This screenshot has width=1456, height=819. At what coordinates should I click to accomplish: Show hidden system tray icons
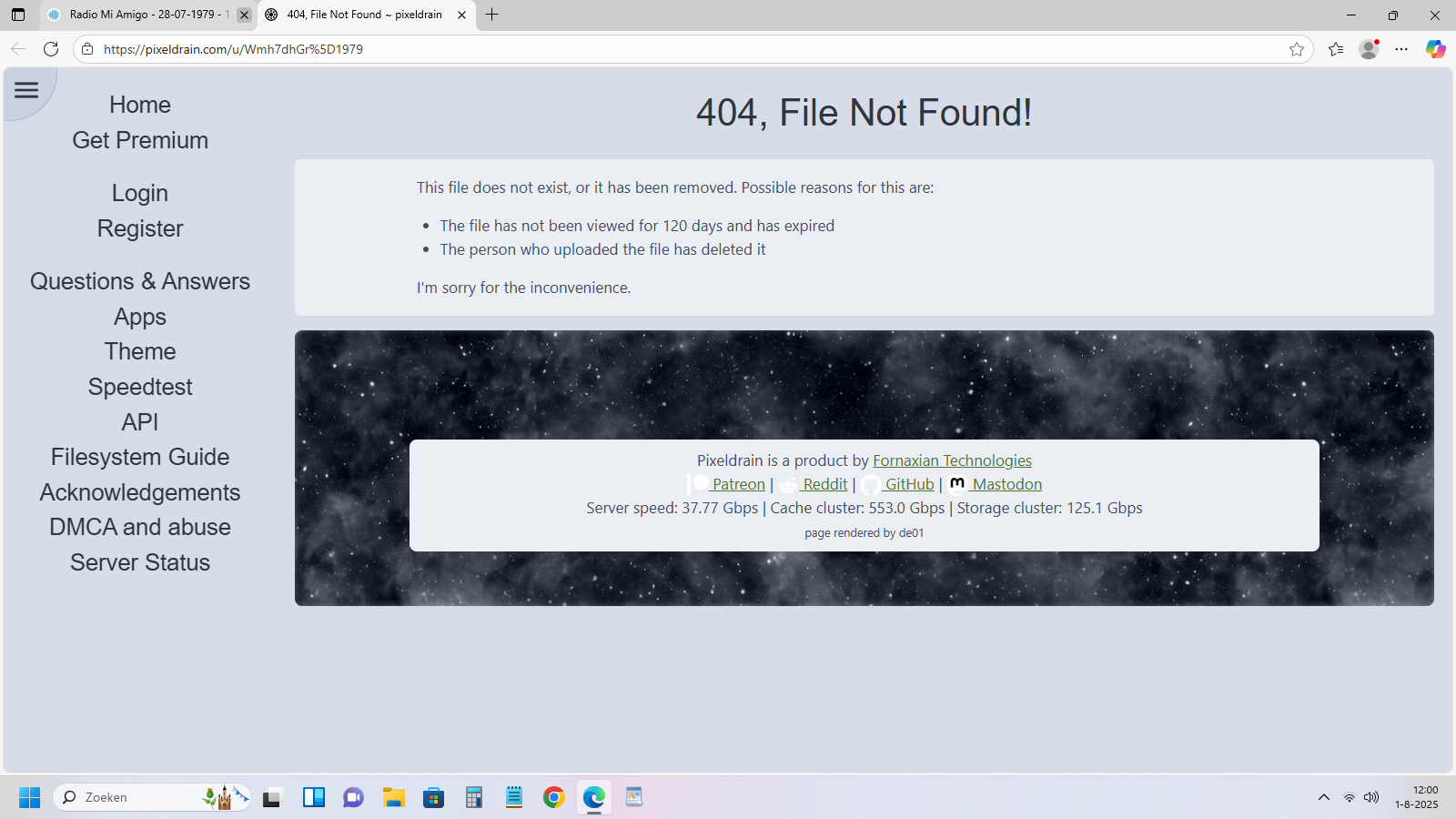tap(1324, 797)
